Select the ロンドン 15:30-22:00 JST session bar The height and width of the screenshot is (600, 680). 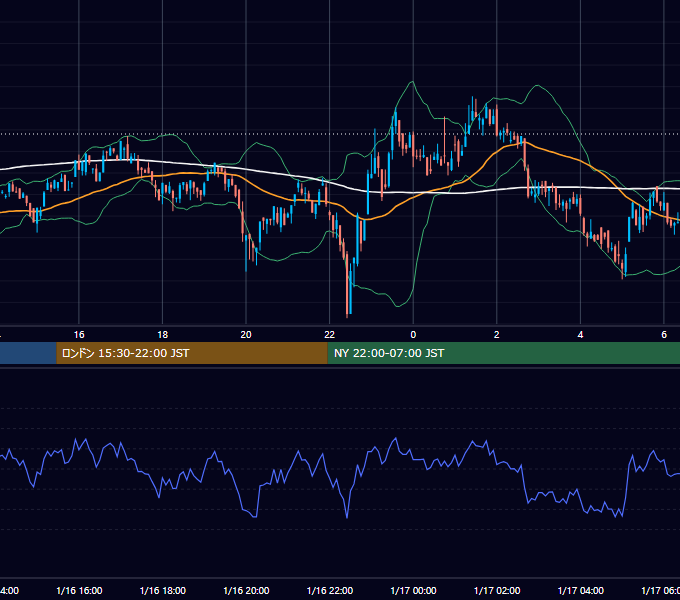point(192,353)
